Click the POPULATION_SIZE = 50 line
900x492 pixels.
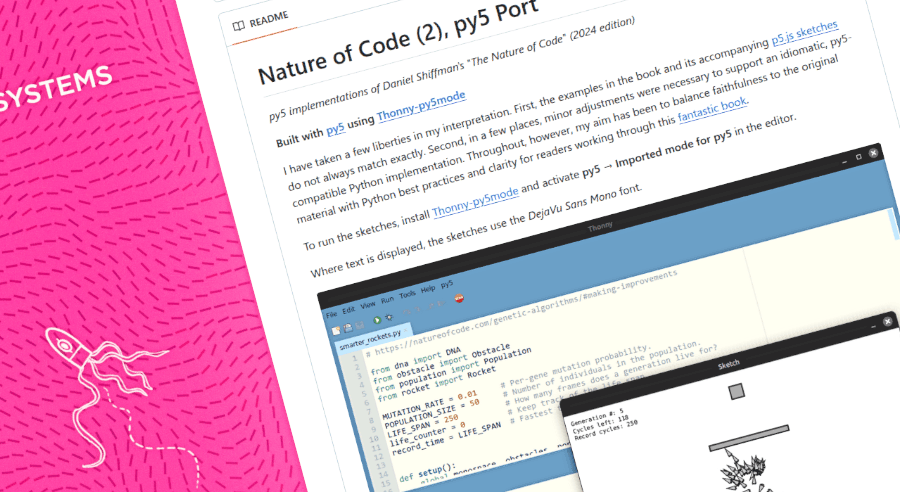(432, 413)
